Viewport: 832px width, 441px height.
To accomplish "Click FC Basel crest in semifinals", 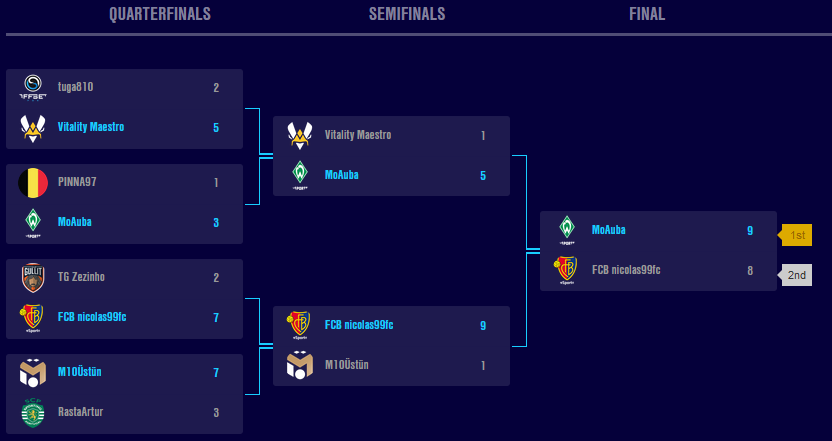I will click(x=300, y=325).
